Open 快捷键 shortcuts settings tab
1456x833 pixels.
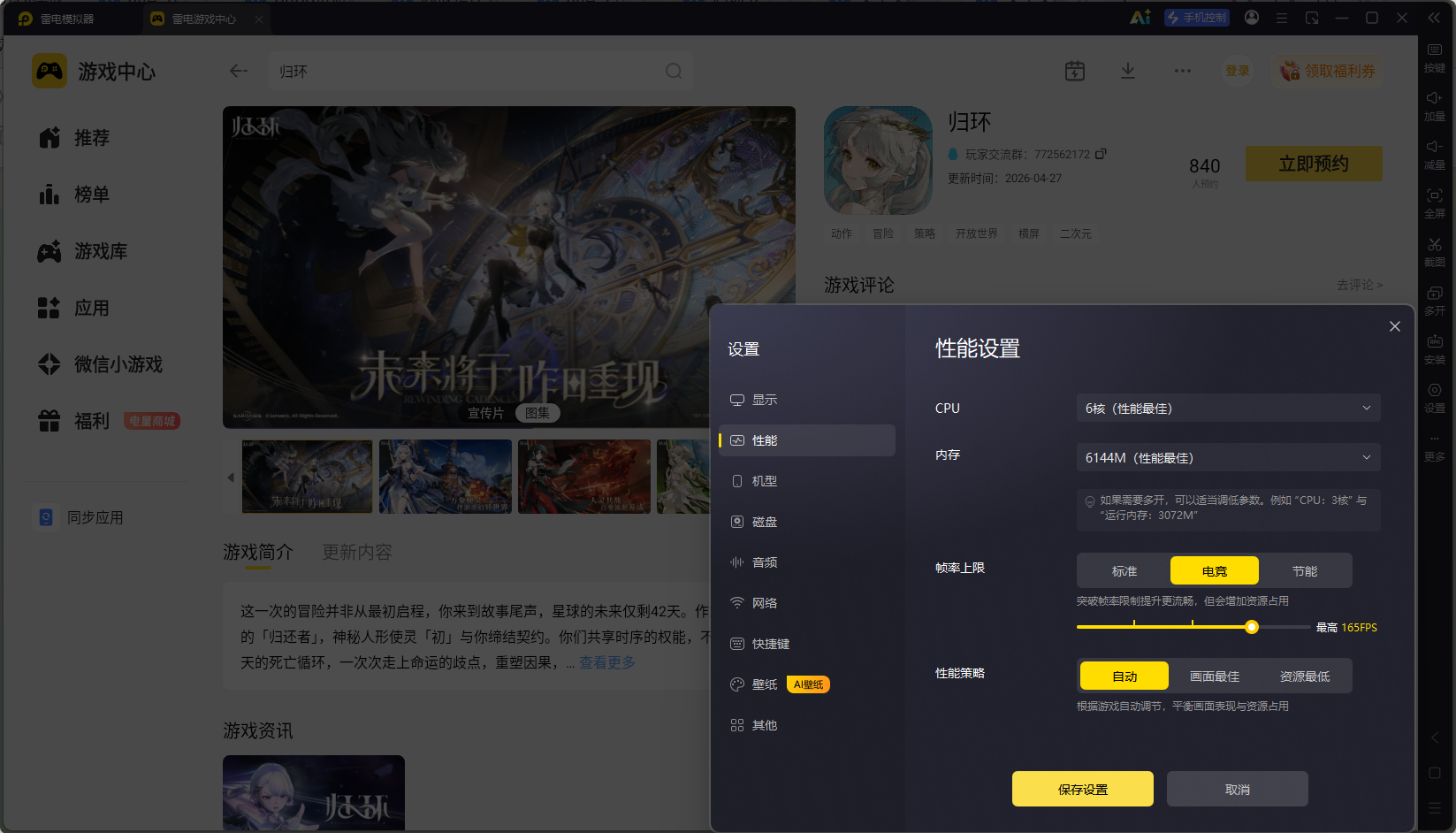[807, 644]
